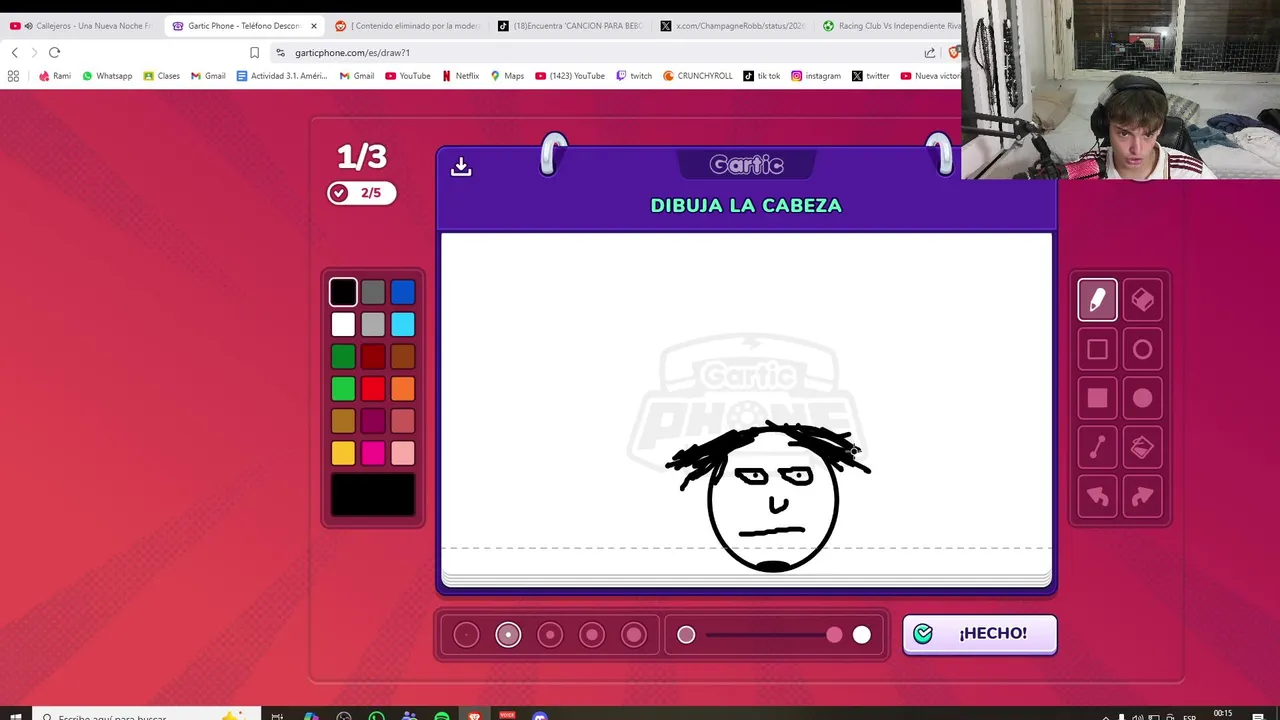Switch to the Contenido eliminado Reddit tab
The width and height of the screenshot is (1280, 720).
pos(407,26)
